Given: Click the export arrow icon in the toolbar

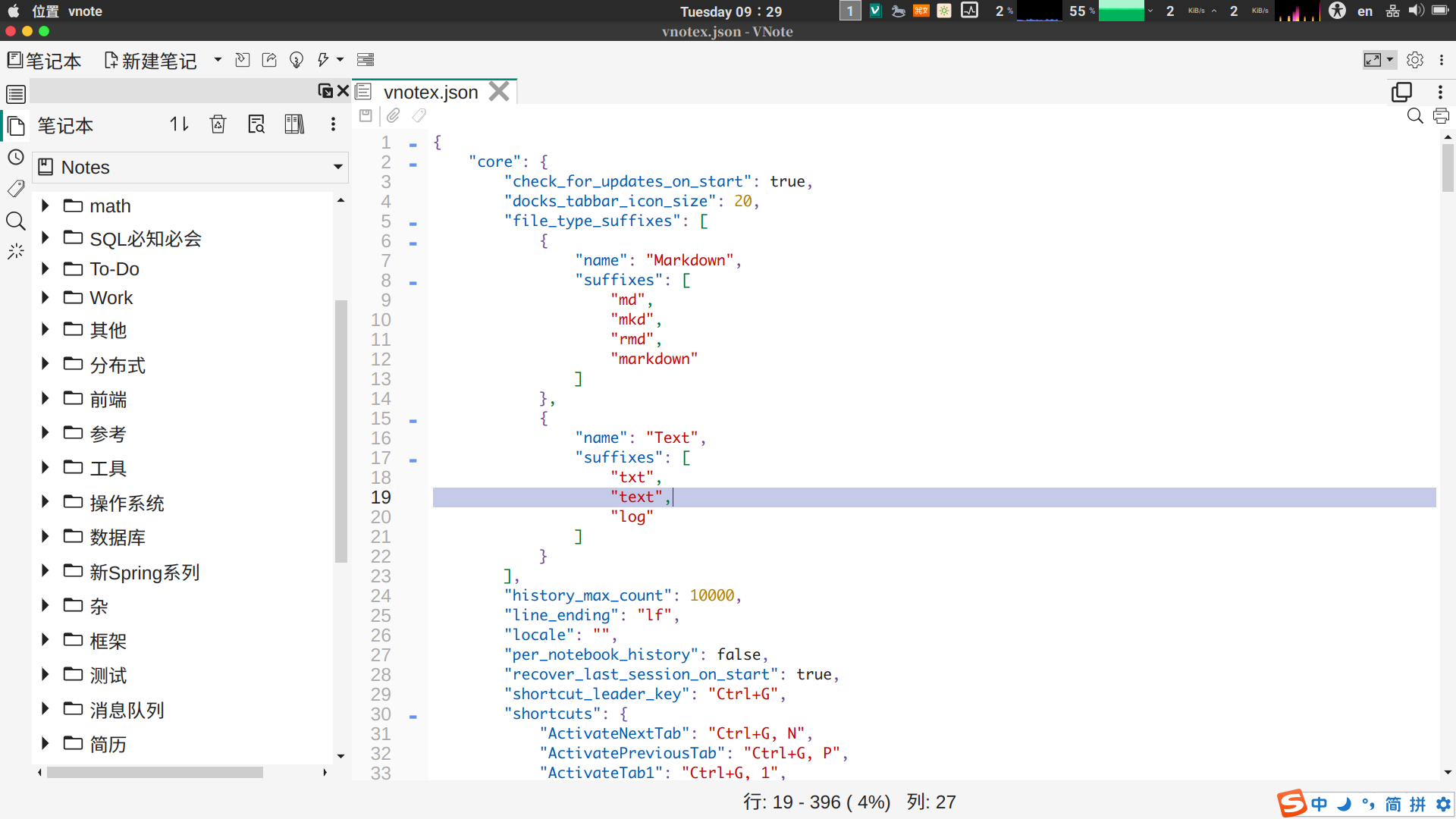Looking at the screenshot, I should [x=269, y=60].
